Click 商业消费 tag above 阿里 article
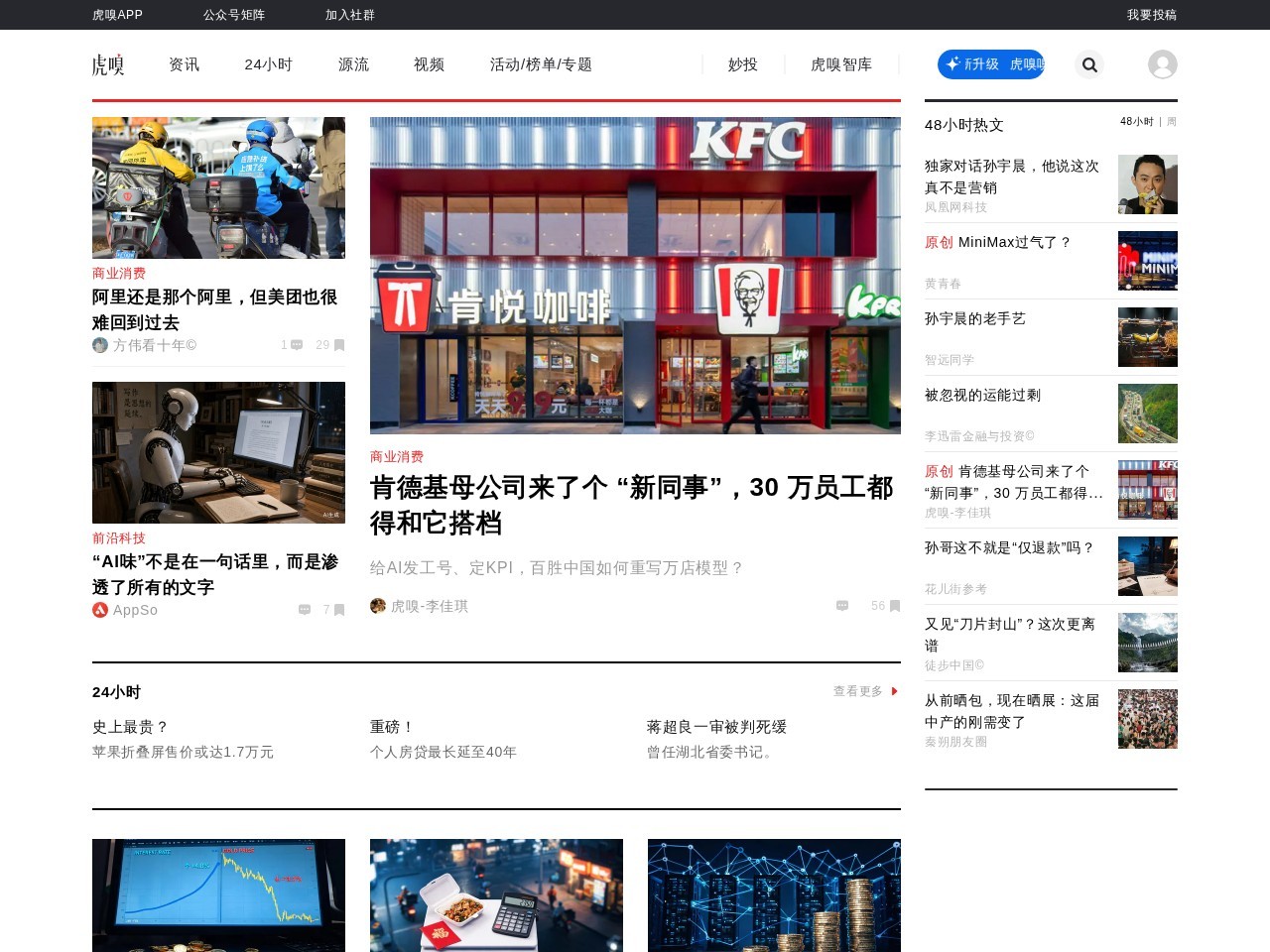The width and height of the screenshot is (1270, 952). pos(119,273)
